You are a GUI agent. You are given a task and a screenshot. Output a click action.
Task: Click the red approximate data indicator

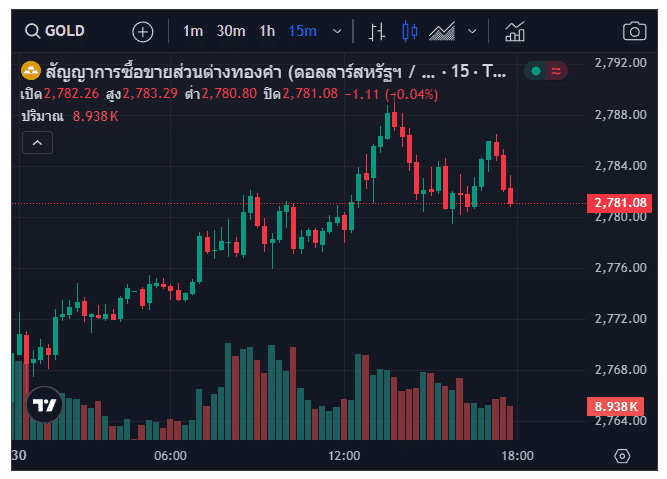(556, 71)
